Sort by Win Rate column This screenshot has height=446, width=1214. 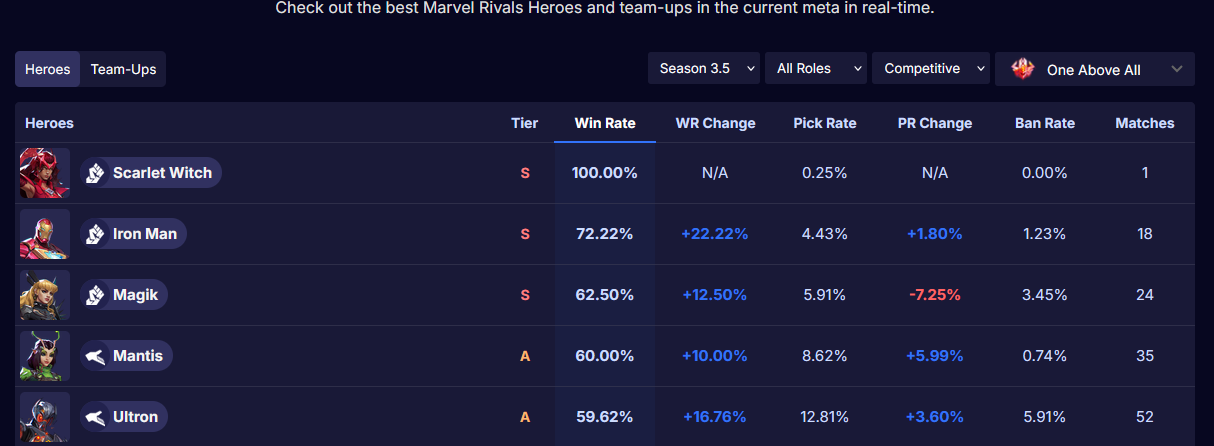click(x=605, y=123)
